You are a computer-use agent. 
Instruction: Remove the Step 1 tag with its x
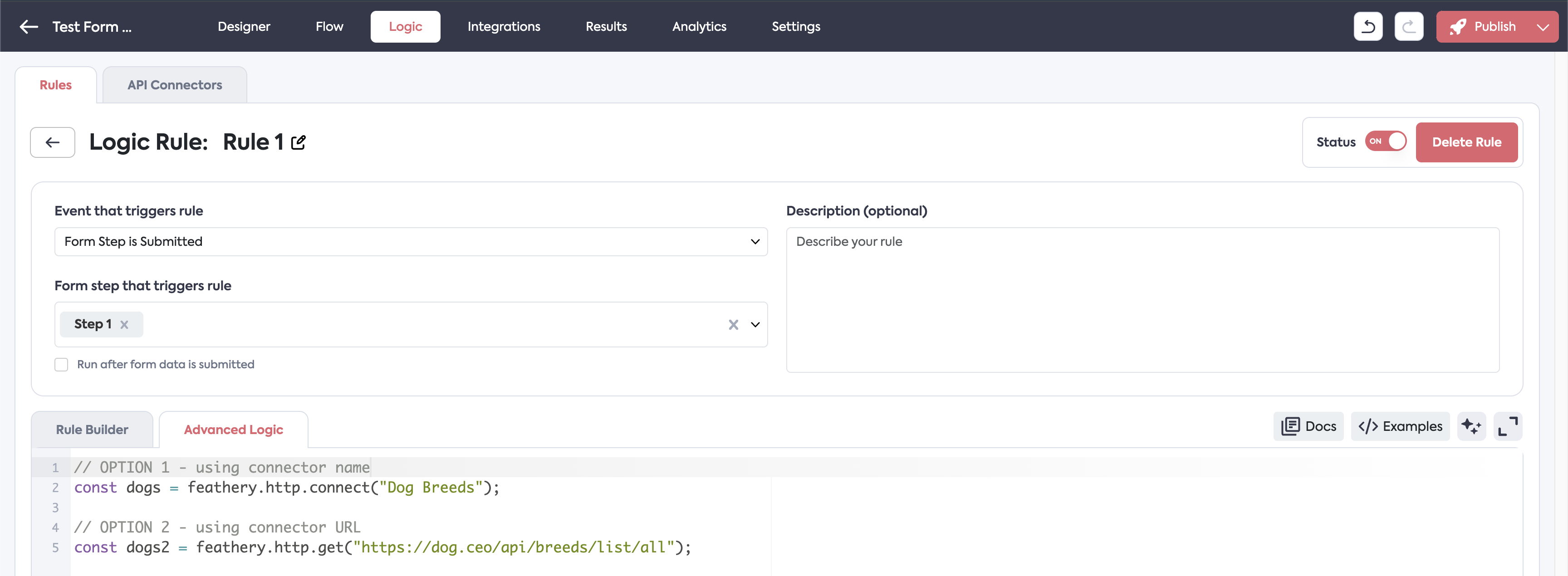(x=124, y=324)
